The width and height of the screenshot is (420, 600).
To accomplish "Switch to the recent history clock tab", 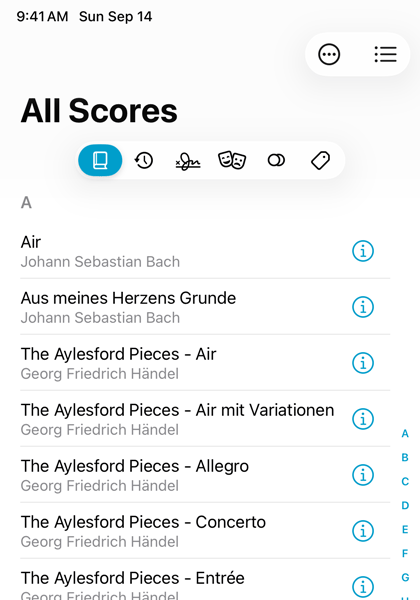I will [x=144, y=160].
